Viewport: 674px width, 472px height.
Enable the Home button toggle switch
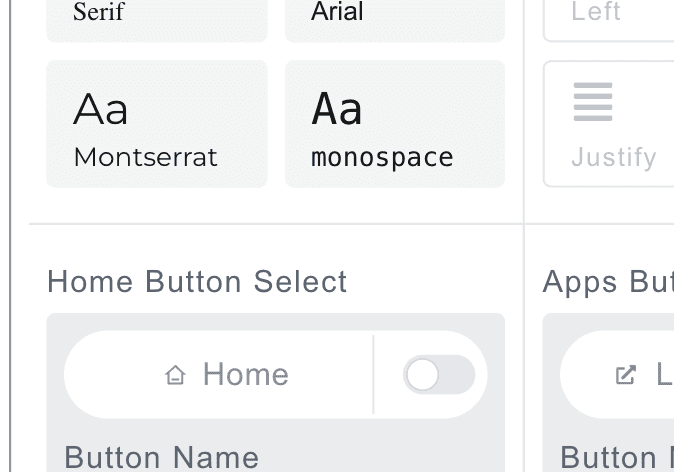coord(438,375)
